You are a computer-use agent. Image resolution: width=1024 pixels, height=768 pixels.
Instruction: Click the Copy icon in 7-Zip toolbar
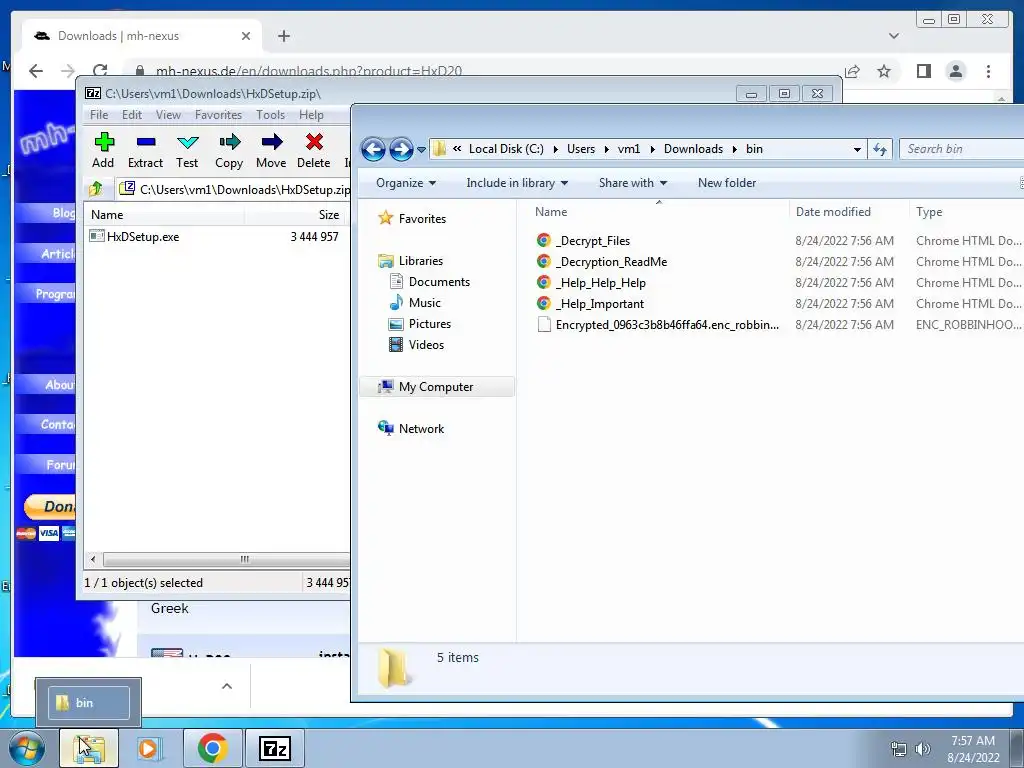[229, 150]
